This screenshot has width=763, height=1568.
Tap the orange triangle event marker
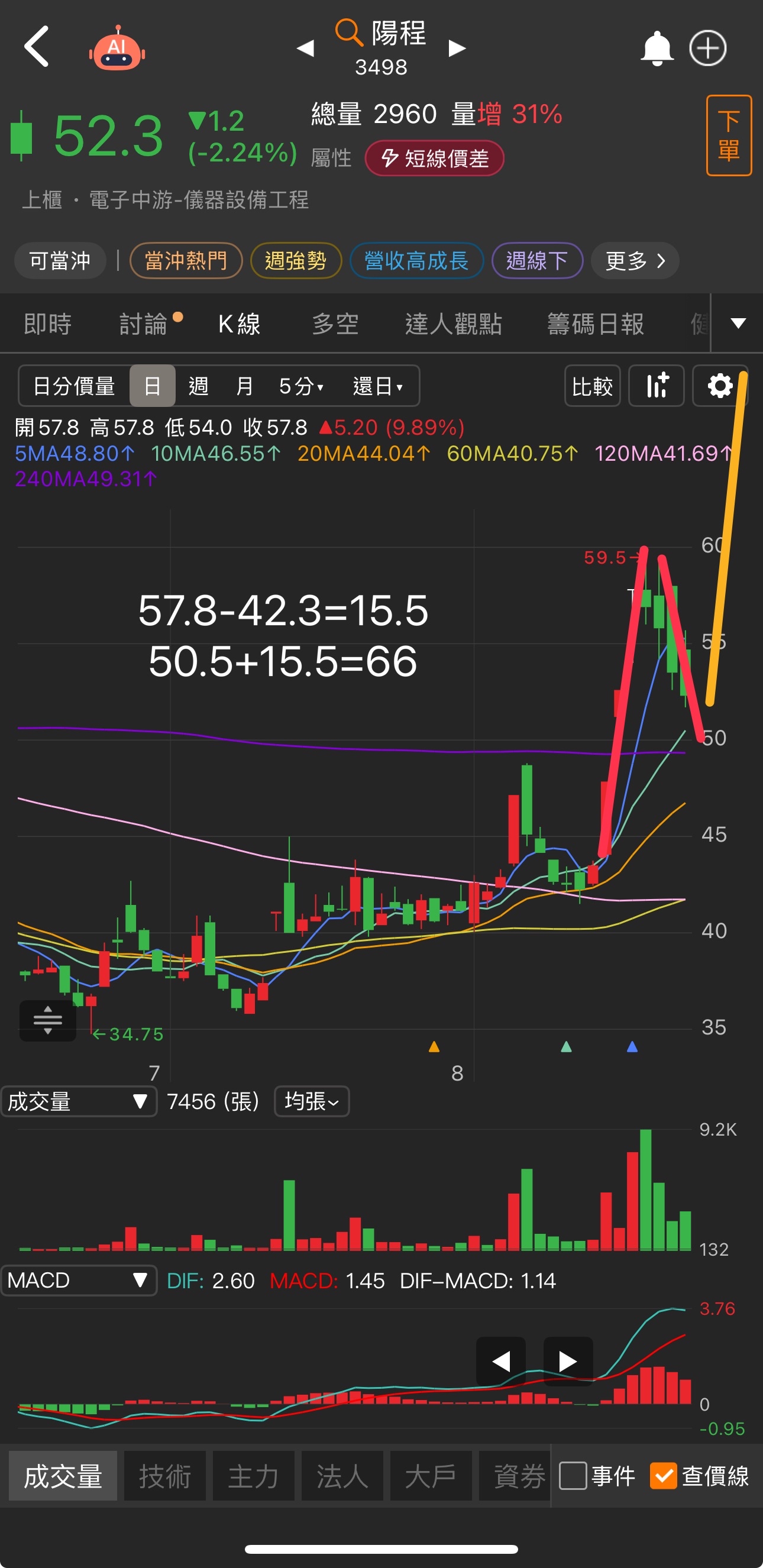(434, 1046)
